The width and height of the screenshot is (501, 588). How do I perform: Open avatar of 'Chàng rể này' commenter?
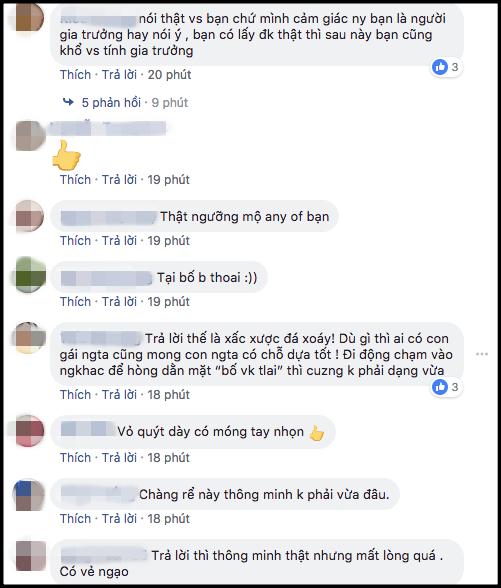point(29,495)
